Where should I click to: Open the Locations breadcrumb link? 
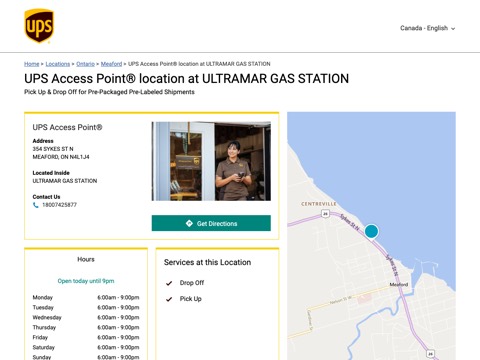point(58,64)
